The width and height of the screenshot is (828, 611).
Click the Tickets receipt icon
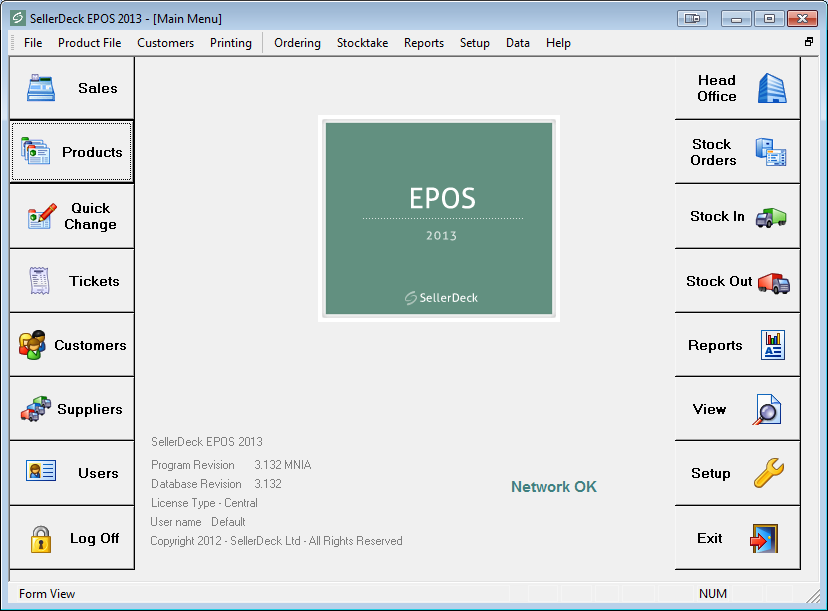[x=40, y=281]
